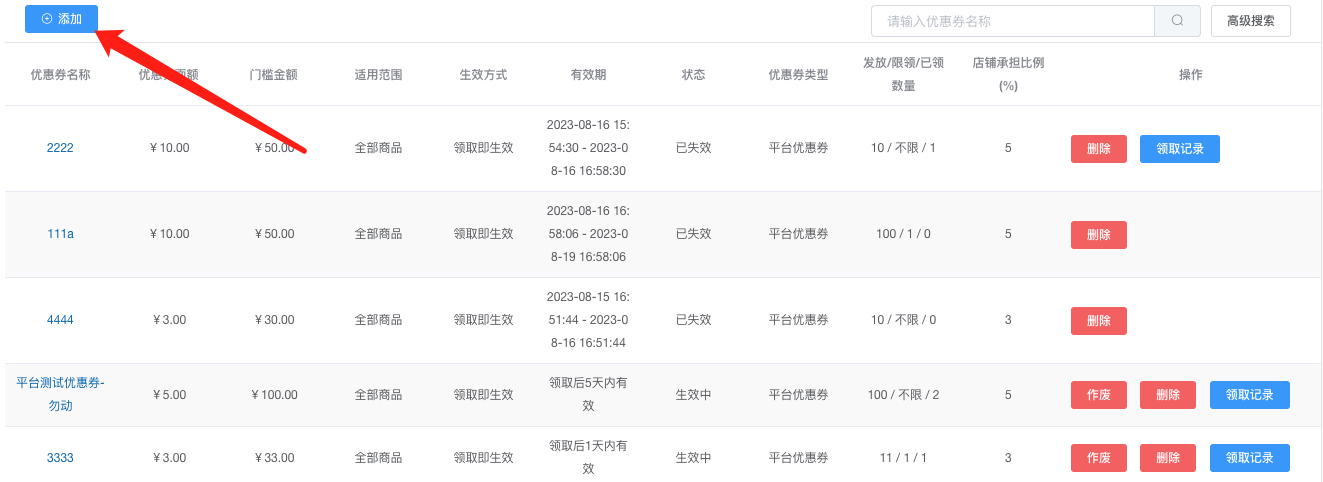View 领取记录 for coupon 2222
The width and height of the screenshot is (1323, 482).
pos(1179,149)
